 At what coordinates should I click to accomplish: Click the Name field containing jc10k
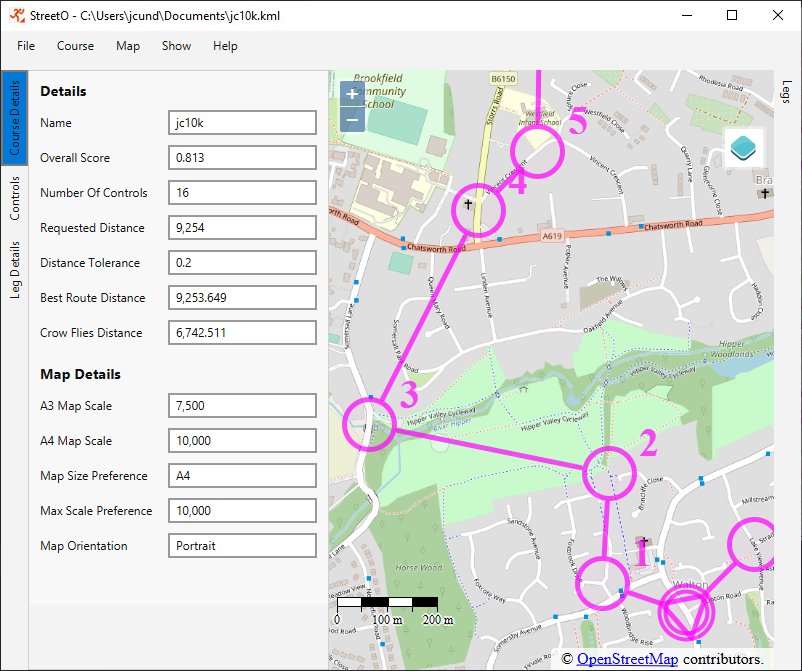(x=242, y=123)
